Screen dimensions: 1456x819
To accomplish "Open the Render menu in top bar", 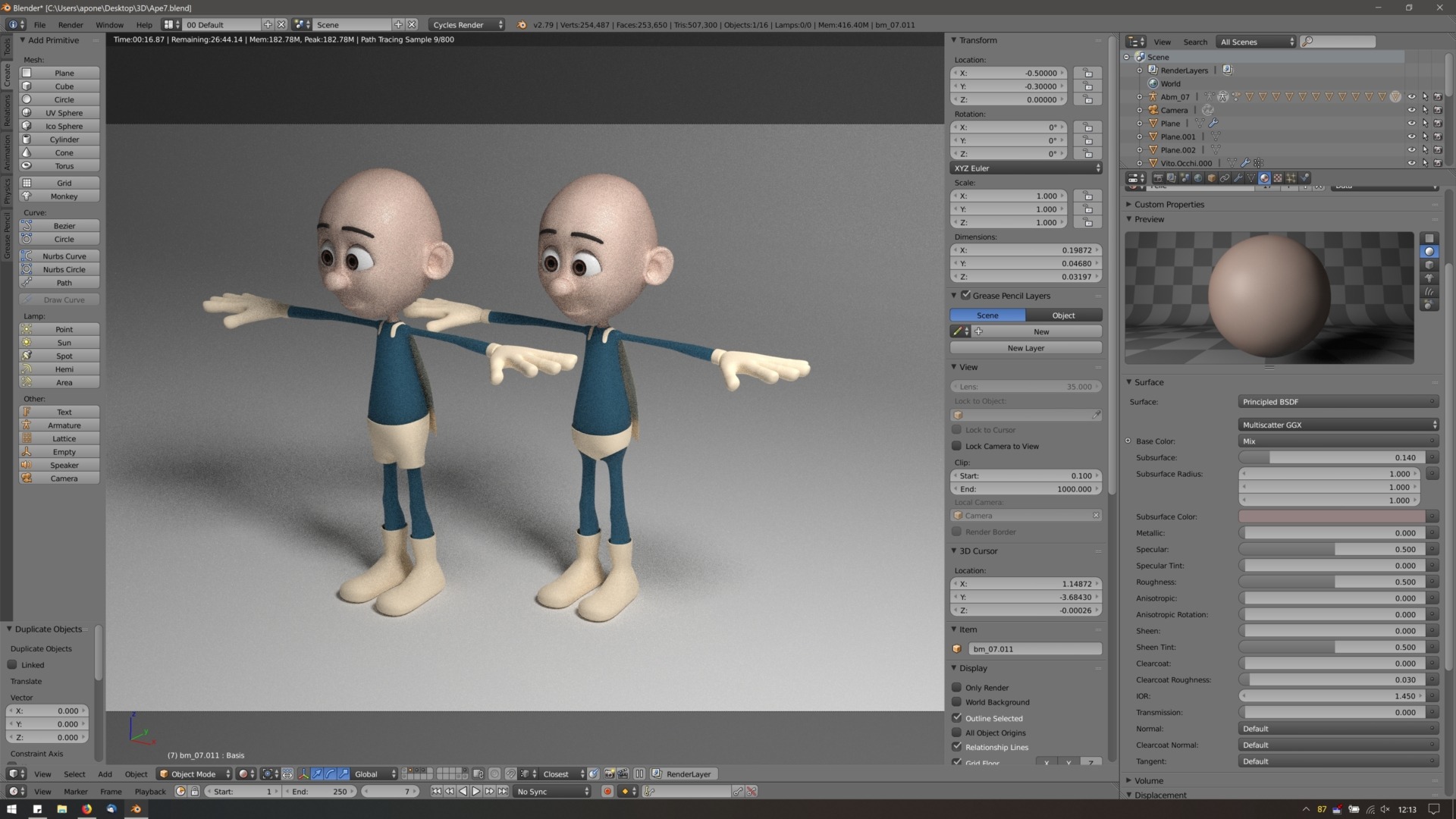I will coord(71,24).
